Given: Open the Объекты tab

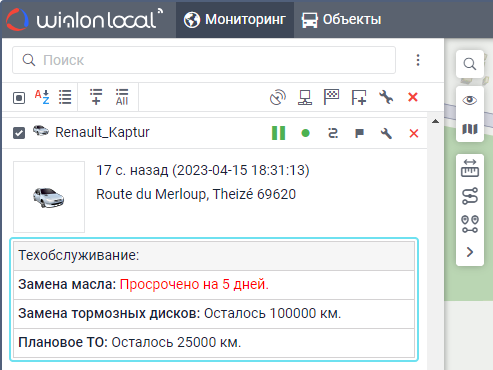Looking at the screenshot, I should click(341, 20).
